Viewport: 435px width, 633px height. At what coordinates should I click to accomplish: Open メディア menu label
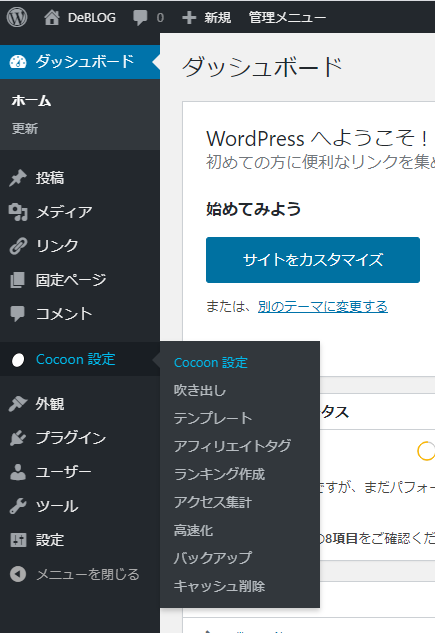tap(64, 212)
